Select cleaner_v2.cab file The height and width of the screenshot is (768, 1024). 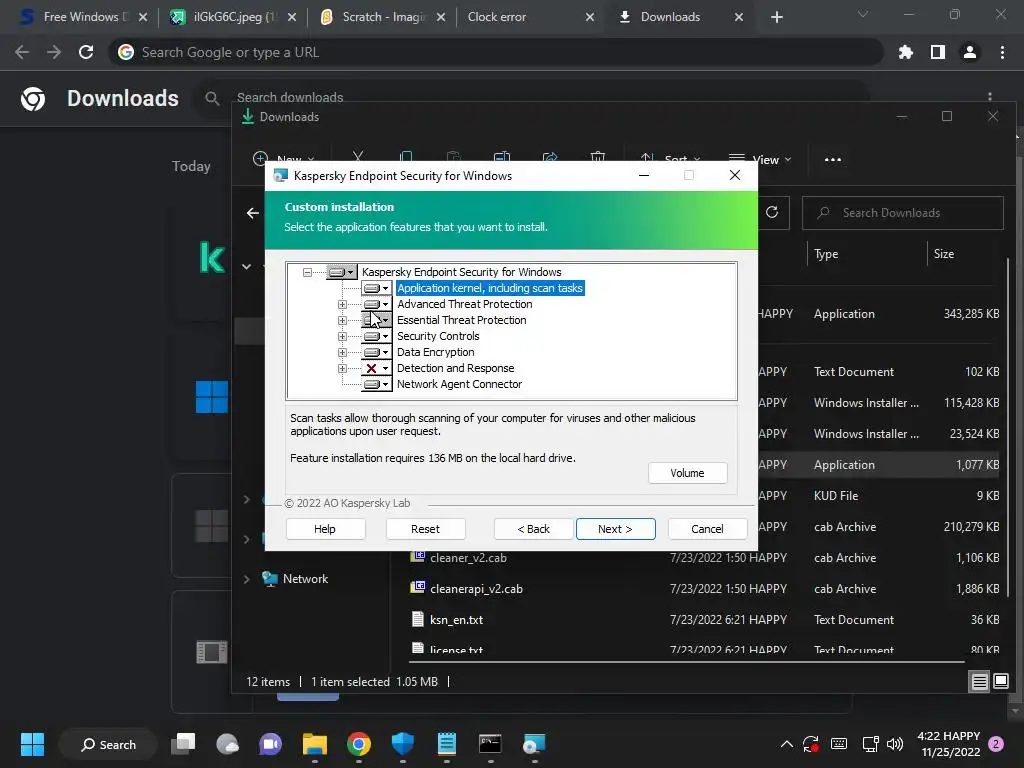[x=468, y=558]
